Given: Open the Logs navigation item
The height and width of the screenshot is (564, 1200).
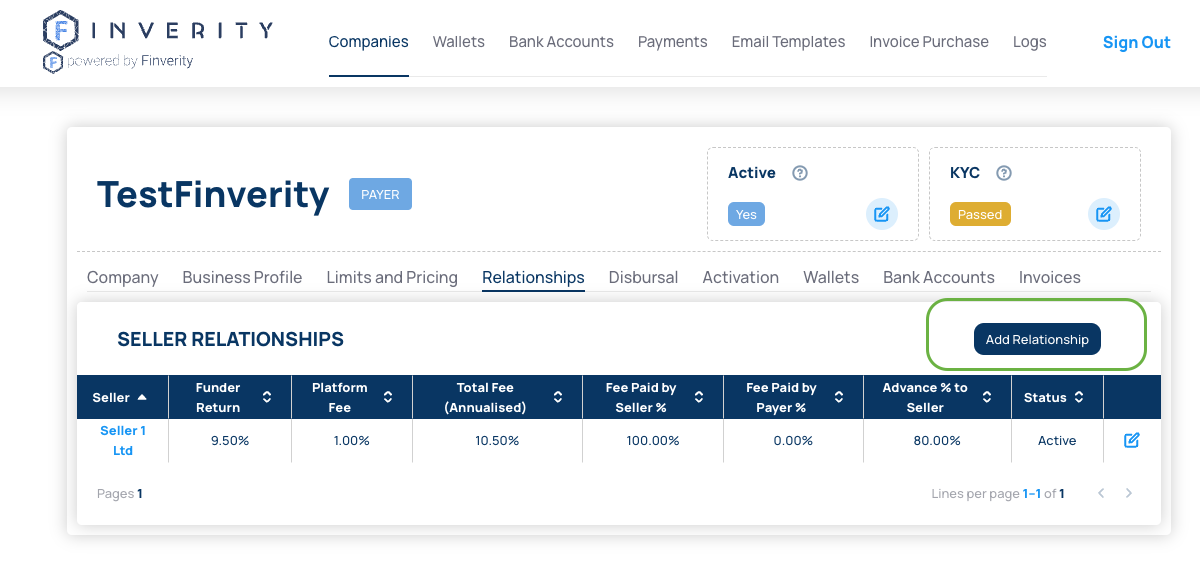Looking at the screenshot, I should 1029,42.
